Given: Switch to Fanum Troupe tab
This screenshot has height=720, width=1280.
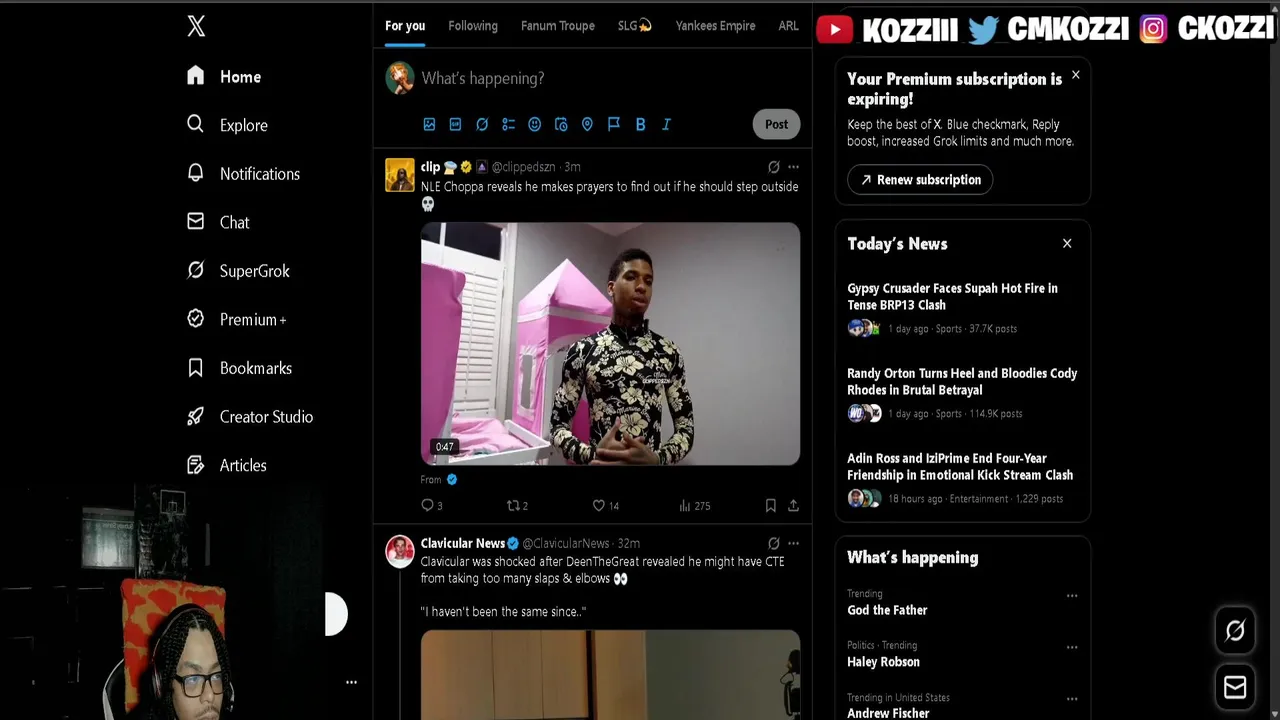Looking at the screenshot, I should tap(558, 26).
